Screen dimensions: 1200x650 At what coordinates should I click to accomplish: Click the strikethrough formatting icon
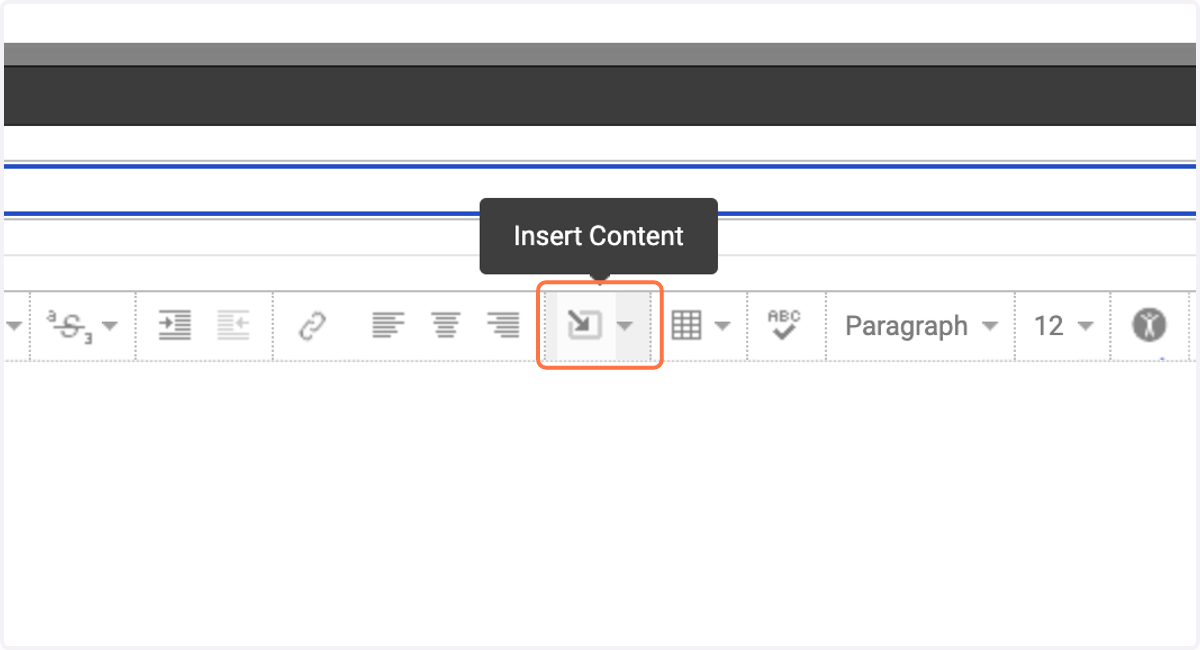click(70, 325)
